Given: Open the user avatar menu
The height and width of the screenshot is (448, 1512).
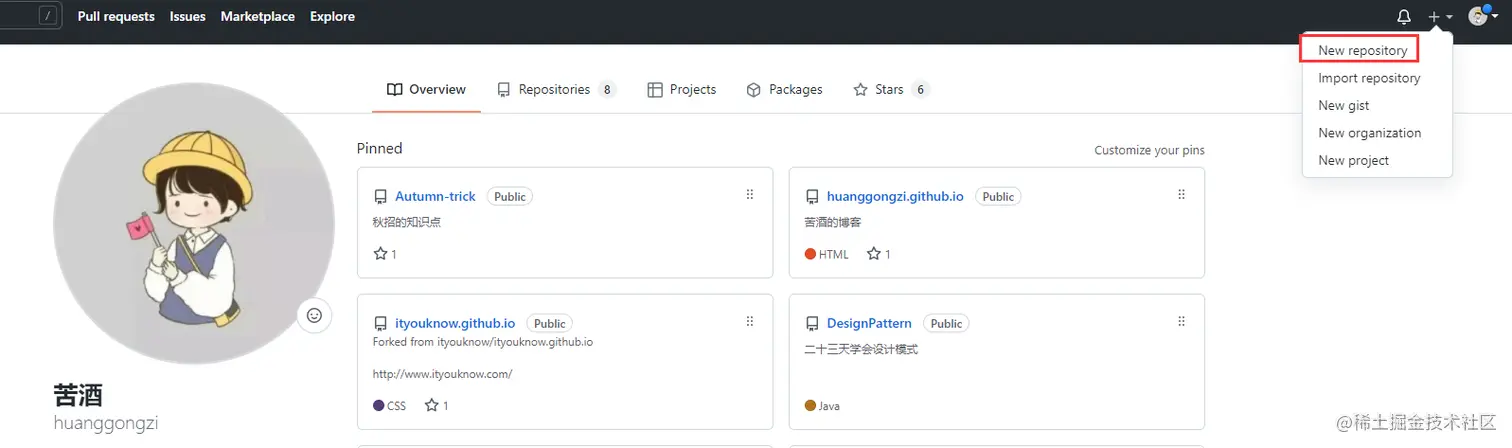Looking at the screenshot, I should pyautogui.click(x=1481, y=16).
